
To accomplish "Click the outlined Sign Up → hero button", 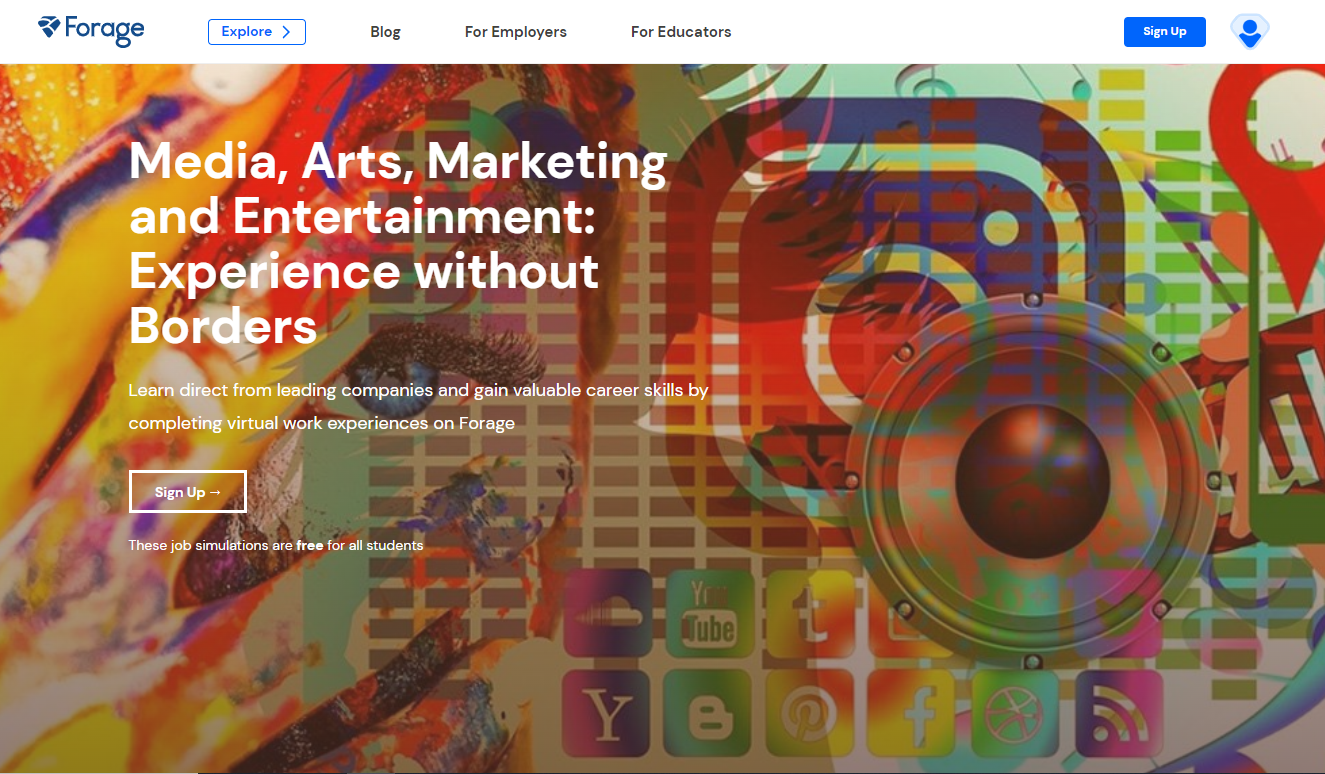I will (x=188, y=492).
